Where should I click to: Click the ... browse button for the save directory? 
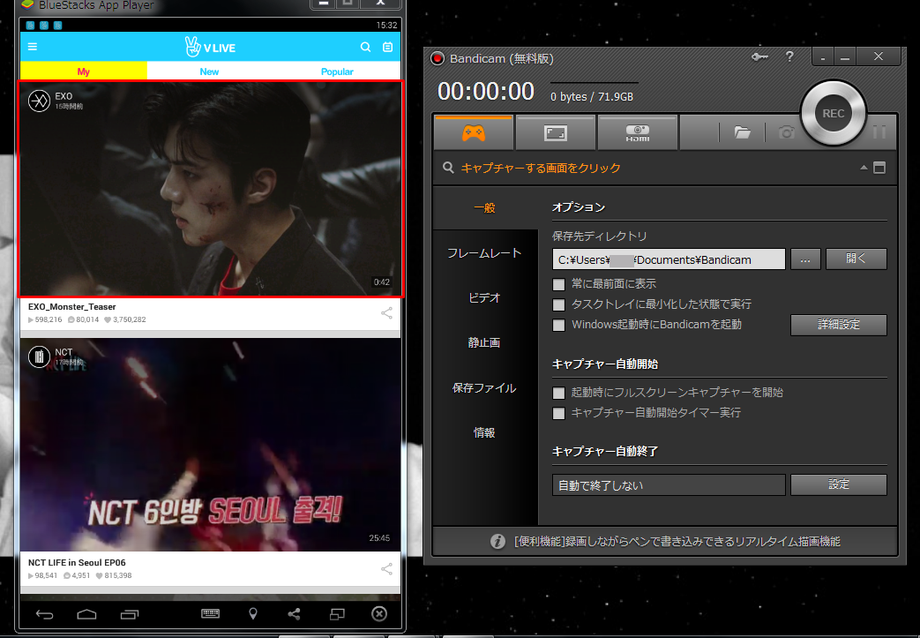pyautogui.click(x=805, y=259)
